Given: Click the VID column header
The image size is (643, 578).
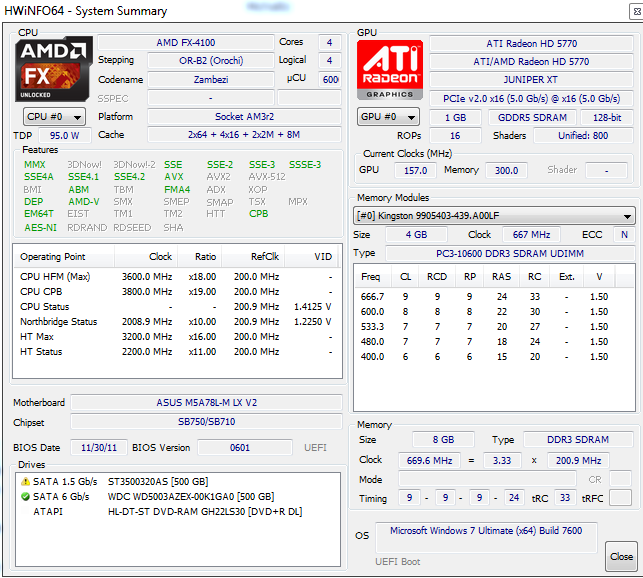Looking at the screenshot, I should (x=311, y=257).
